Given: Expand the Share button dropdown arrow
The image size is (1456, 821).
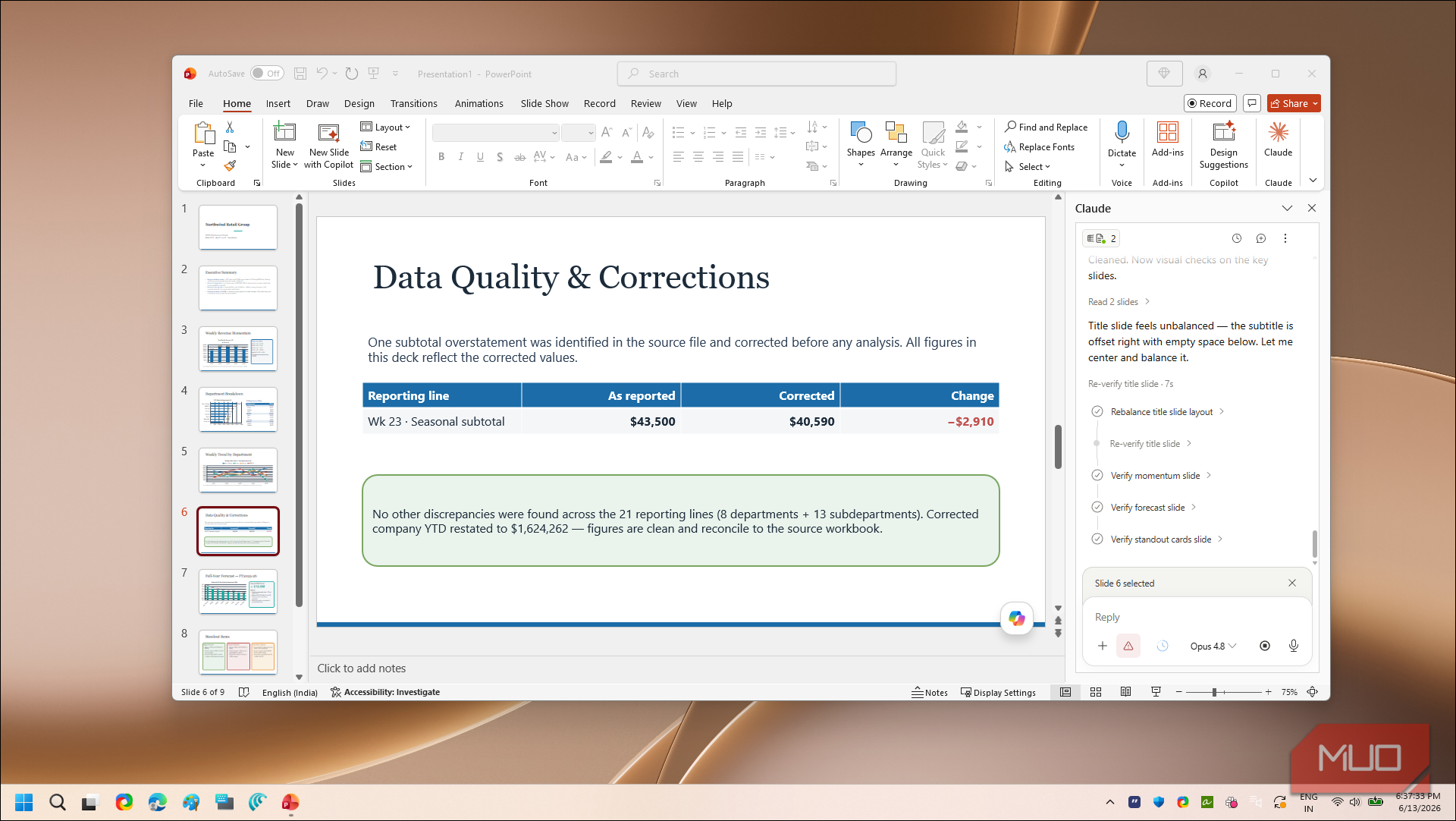Looking at the screenshot, I should [1316, 103].
